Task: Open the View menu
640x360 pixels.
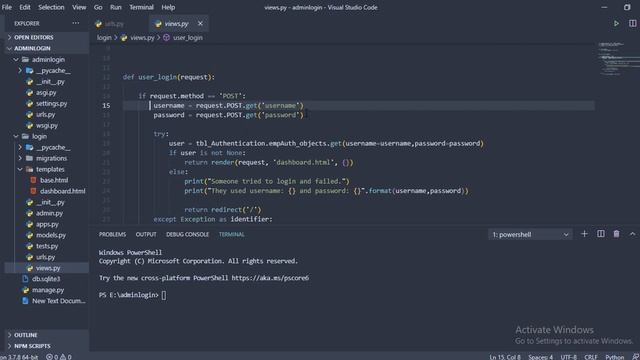Action: click(x=79, y=7)
